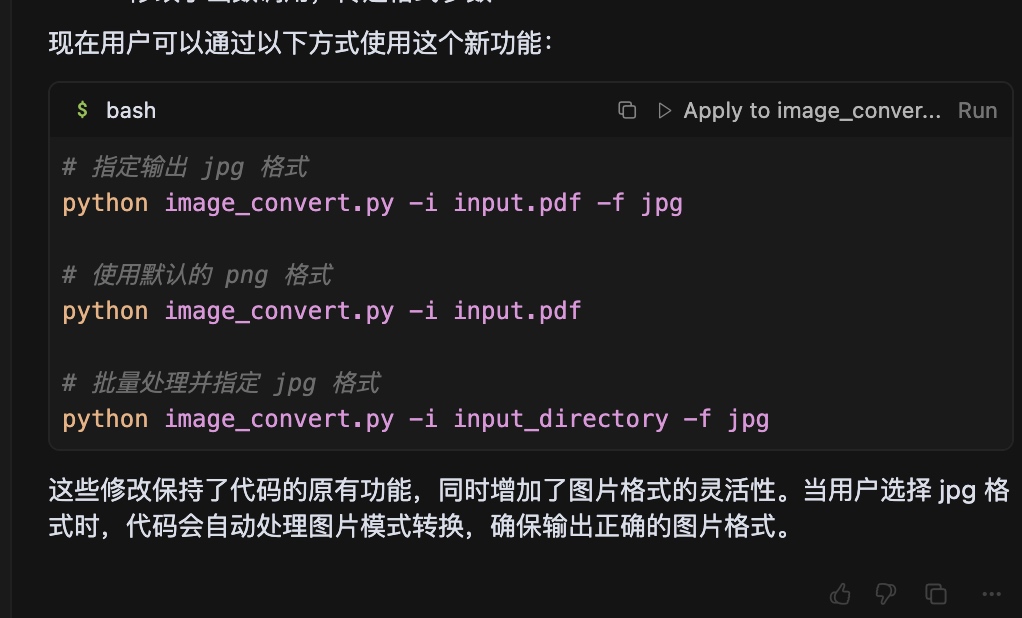Give the response a thumbs up
The width and height of the screenshot is (1022, 618).
(840, 594)
